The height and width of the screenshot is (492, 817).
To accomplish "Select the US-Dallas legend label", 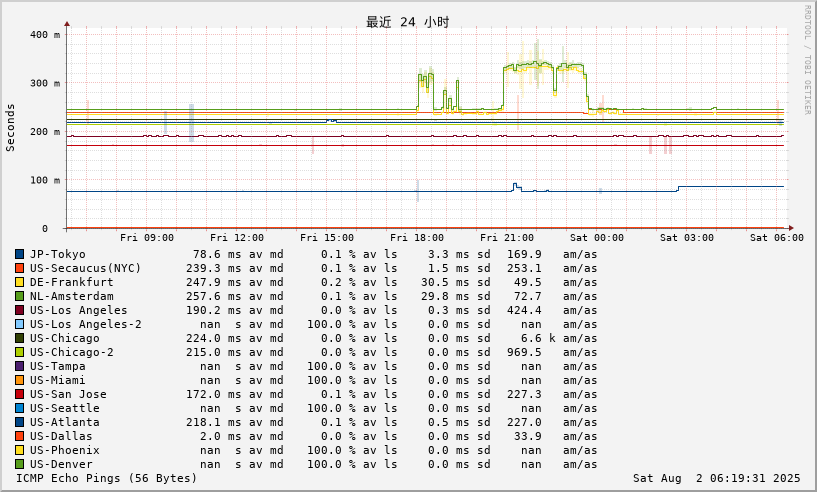I will [61, 436].
